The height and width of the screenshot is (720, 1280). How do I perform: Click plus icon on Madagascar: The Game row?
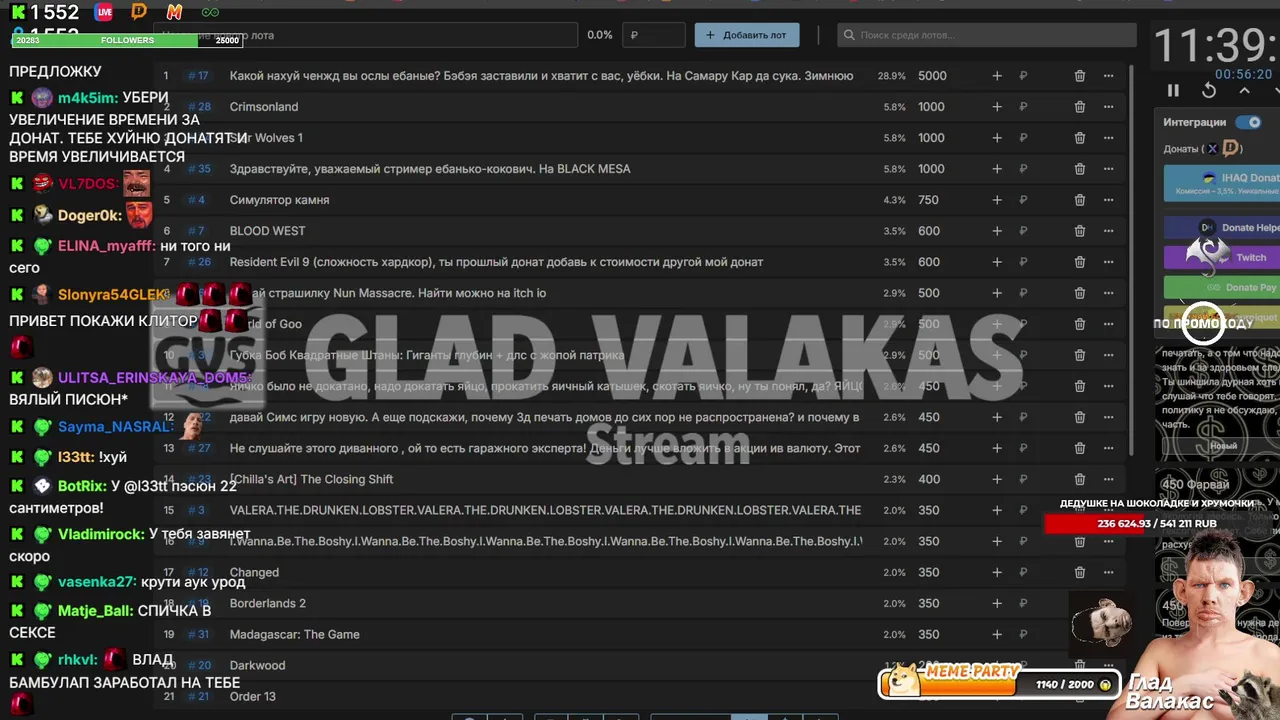[996, 635]
